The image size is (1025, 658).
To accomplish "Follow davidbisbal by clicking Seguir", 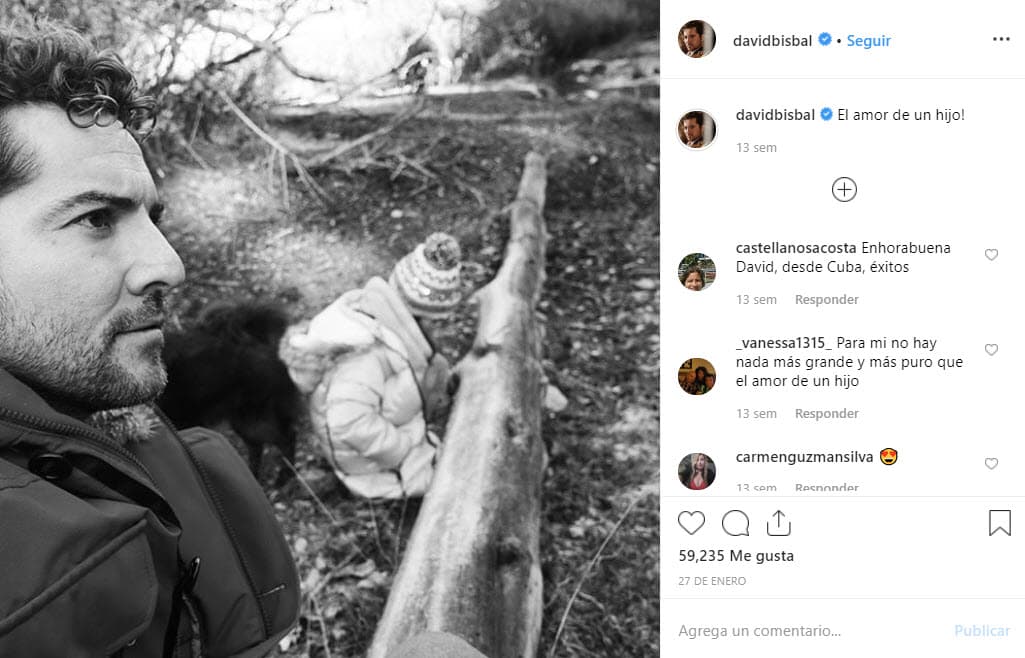I will coord(868,41).
